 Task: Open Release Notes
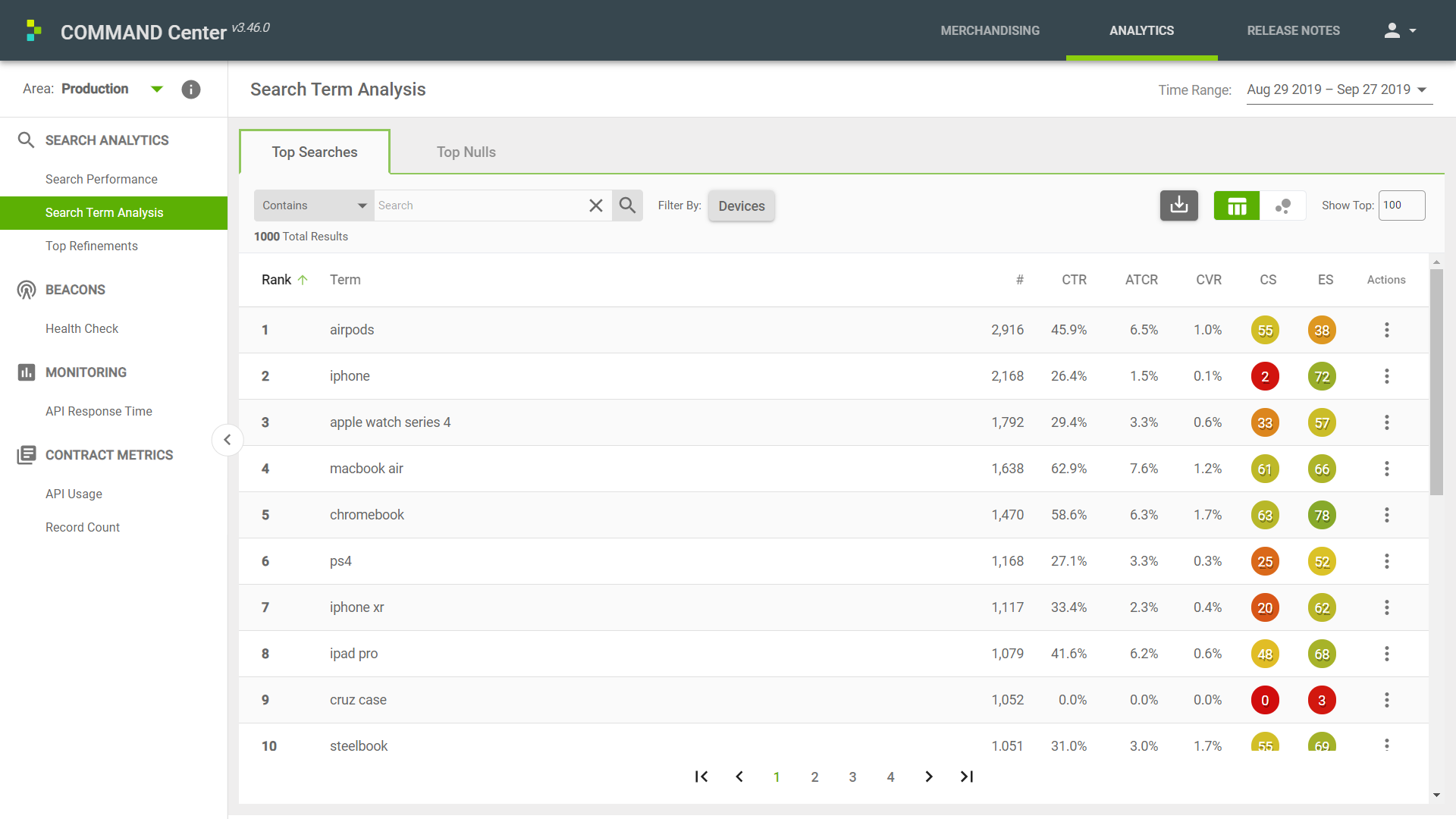[1293, 30]
